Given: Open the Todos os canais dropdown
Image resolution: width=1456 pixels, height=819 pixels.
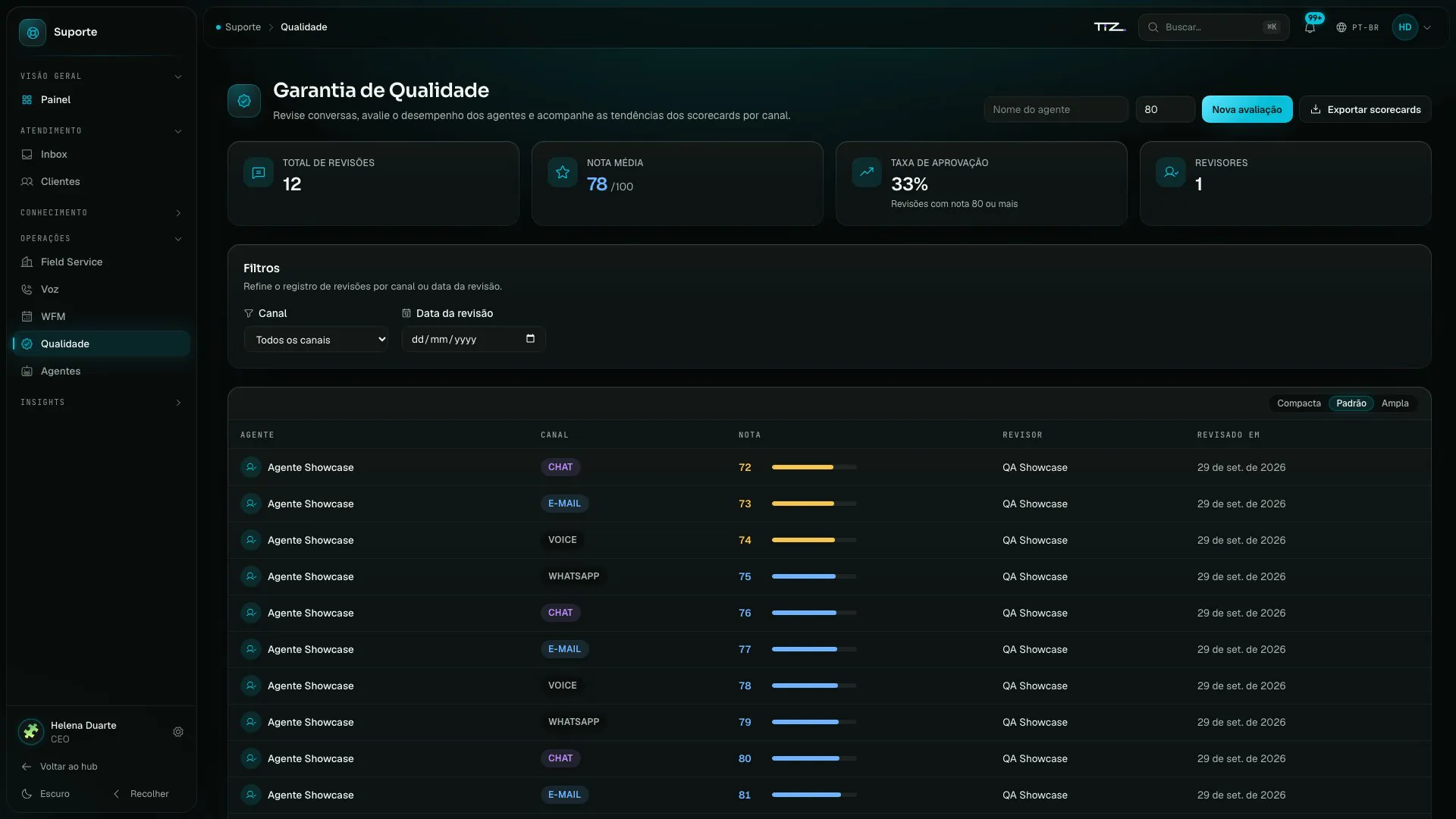Looking at the screenshot, I should coord(316,340).
